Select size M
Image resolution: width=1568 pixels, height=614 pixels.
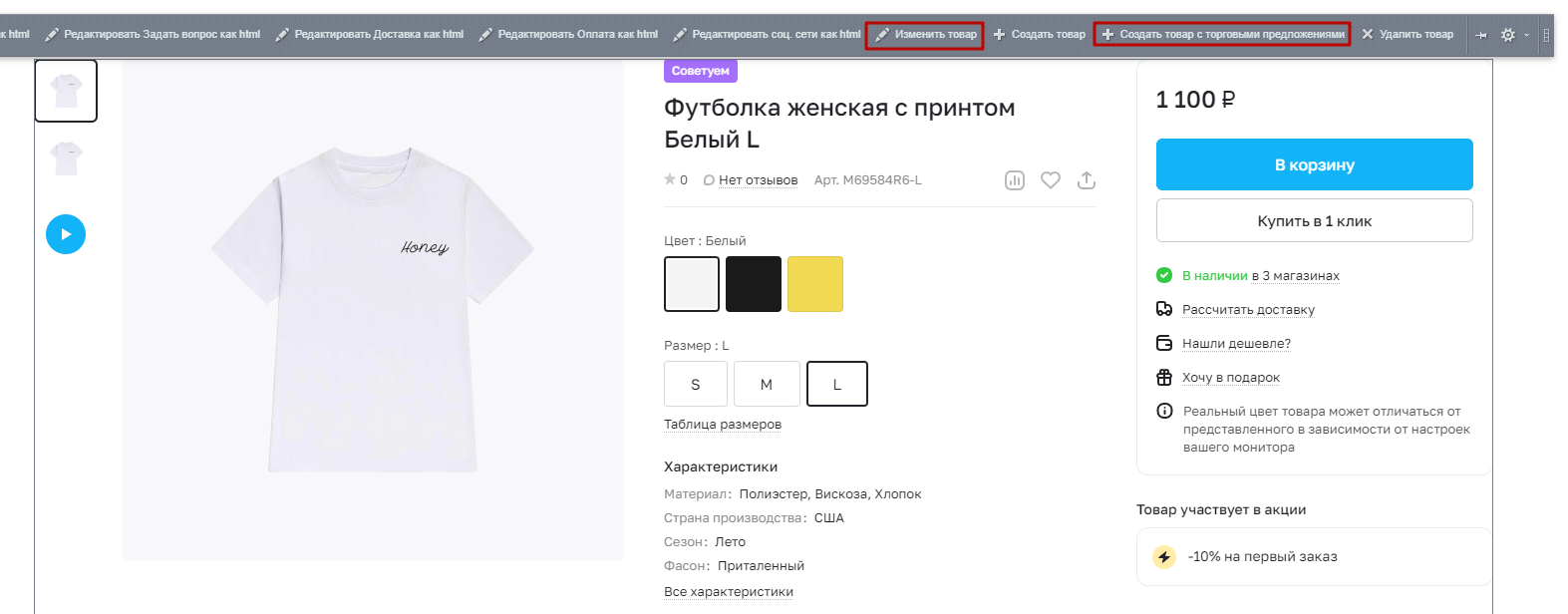pos(767,384)
